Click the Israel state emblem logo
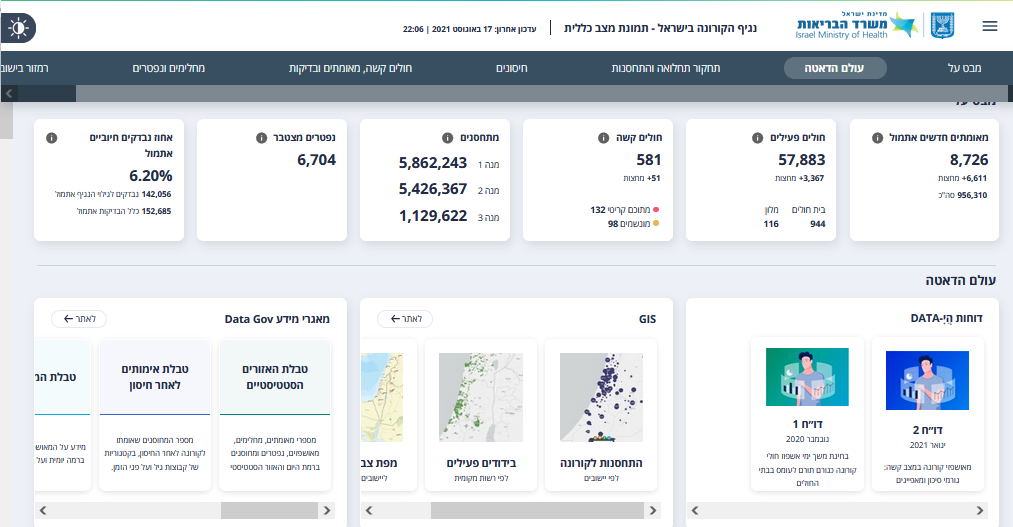This screenshot has height=527, width=1013. point(942,26)
